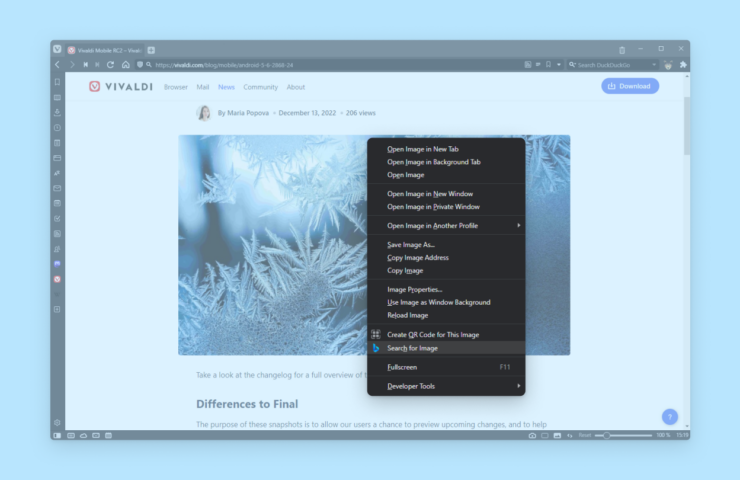Go to the home page

[x=126, y=65]
